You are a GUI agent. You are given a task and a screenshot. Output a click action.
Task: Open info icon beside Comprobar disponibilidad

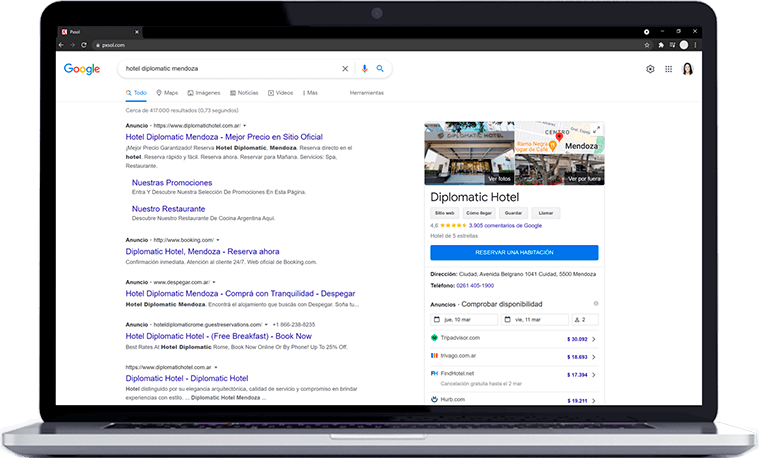596,304
